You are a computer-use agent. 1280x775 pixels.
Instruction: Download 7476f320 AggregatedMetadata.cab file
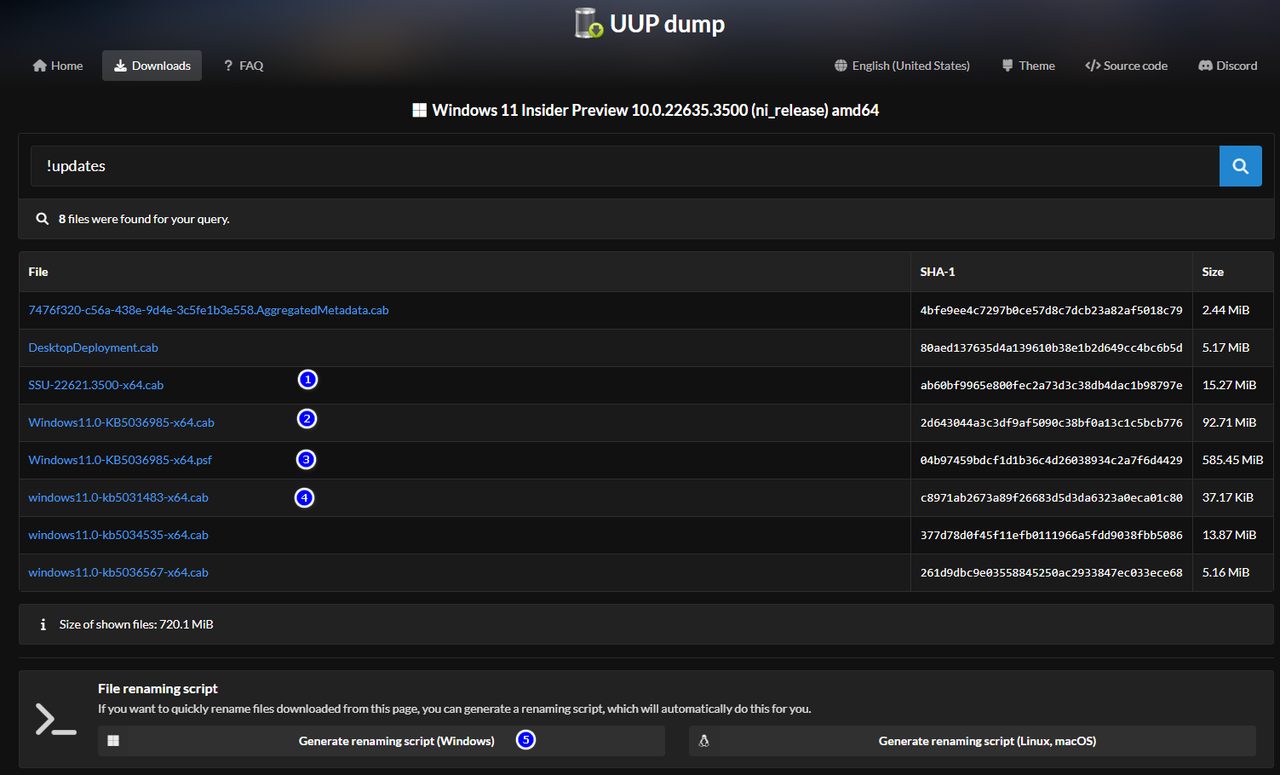[208, 310]
